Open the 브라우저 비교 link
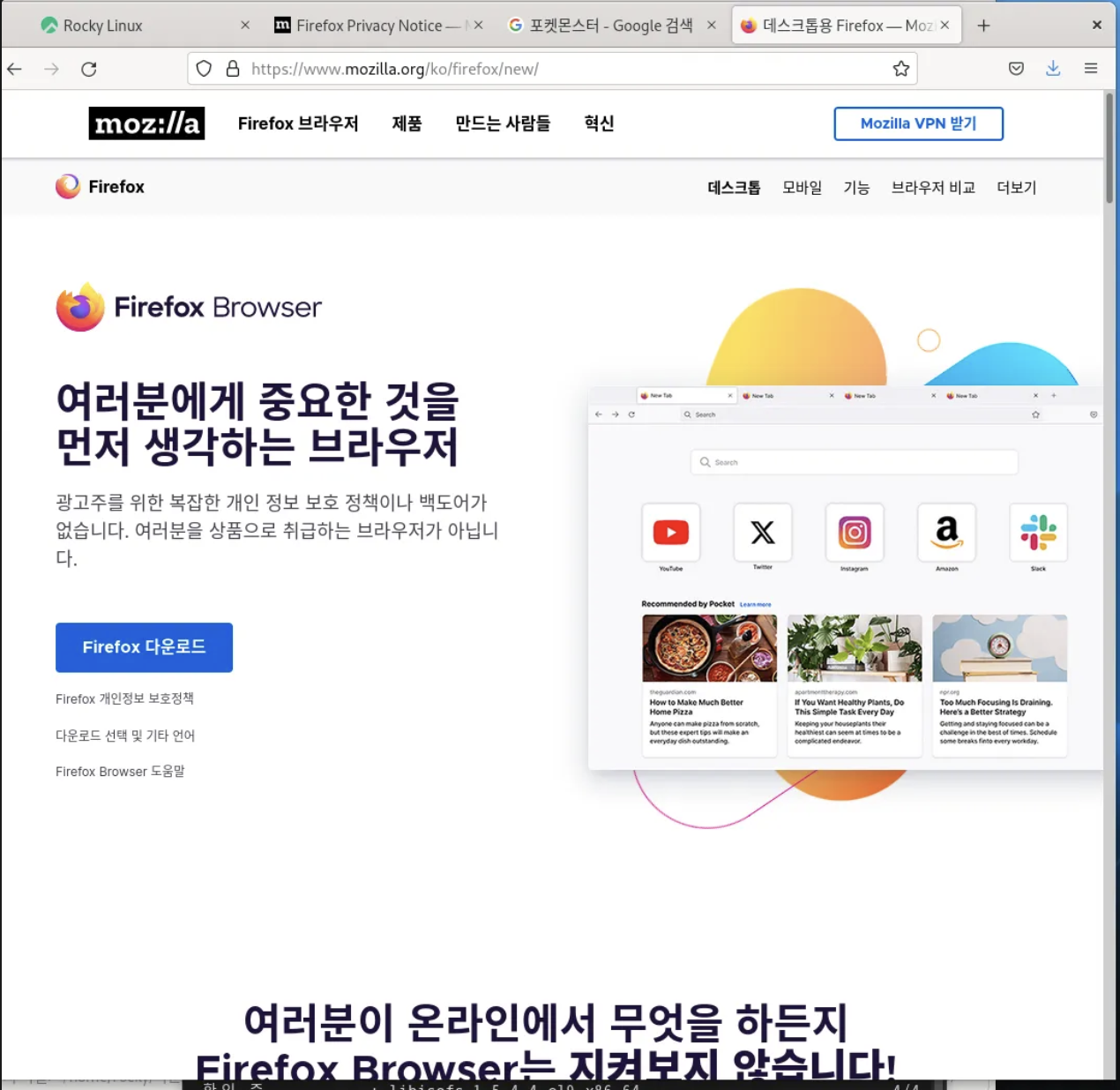Screen dimensions: 1120x1090 point(933,187)
